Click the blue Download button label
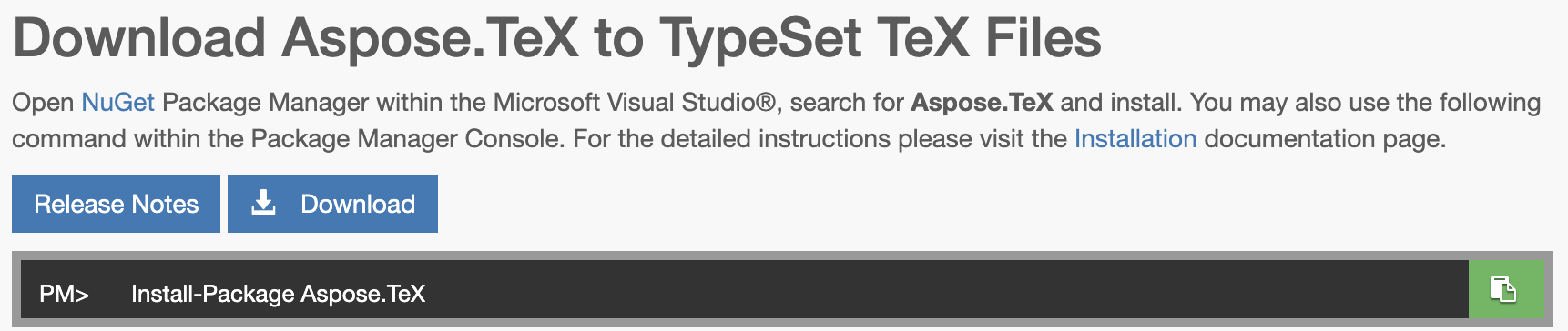1568x331 pixels. click(358, 204)
